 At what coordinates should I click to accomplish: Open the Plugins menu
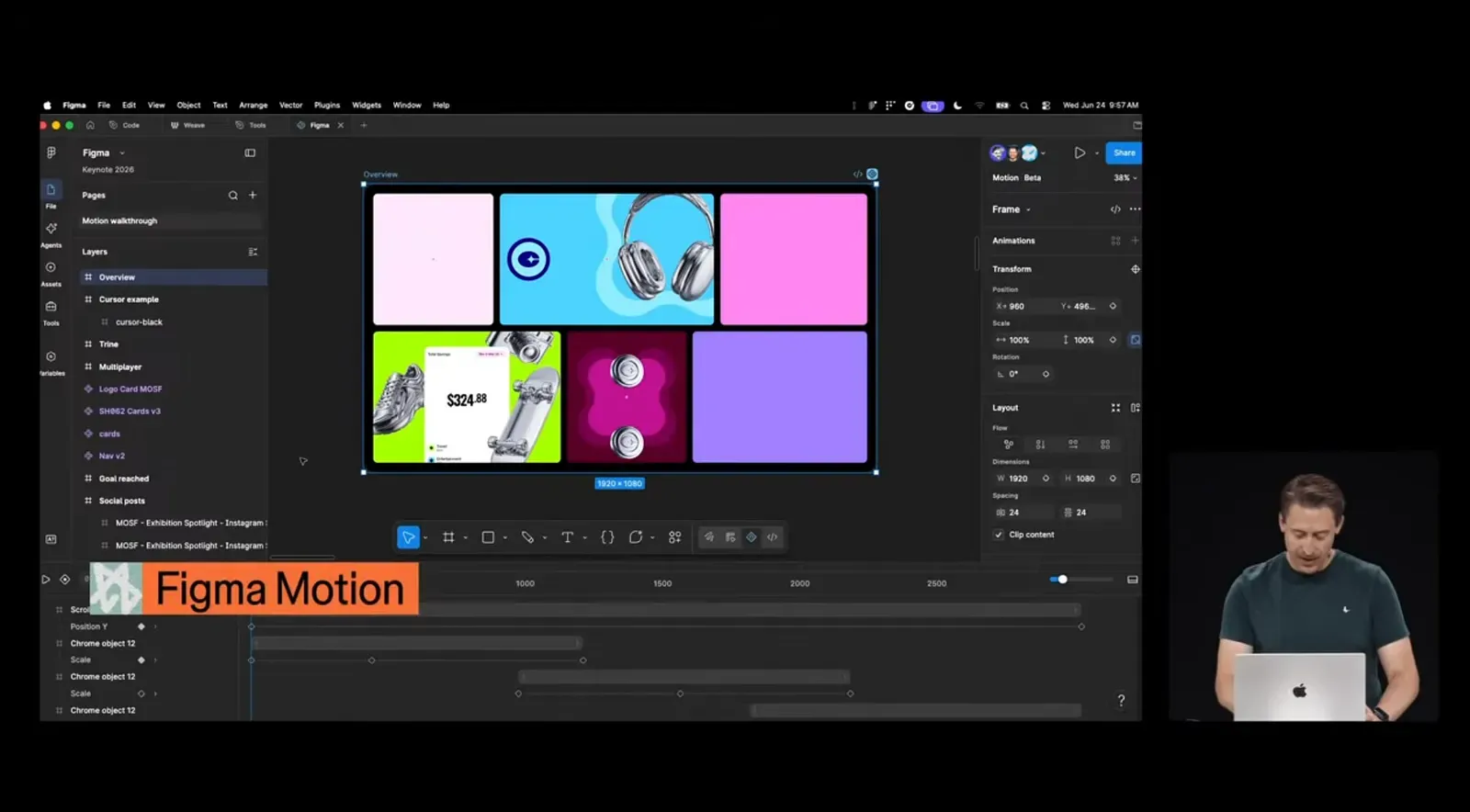point(327,106)
